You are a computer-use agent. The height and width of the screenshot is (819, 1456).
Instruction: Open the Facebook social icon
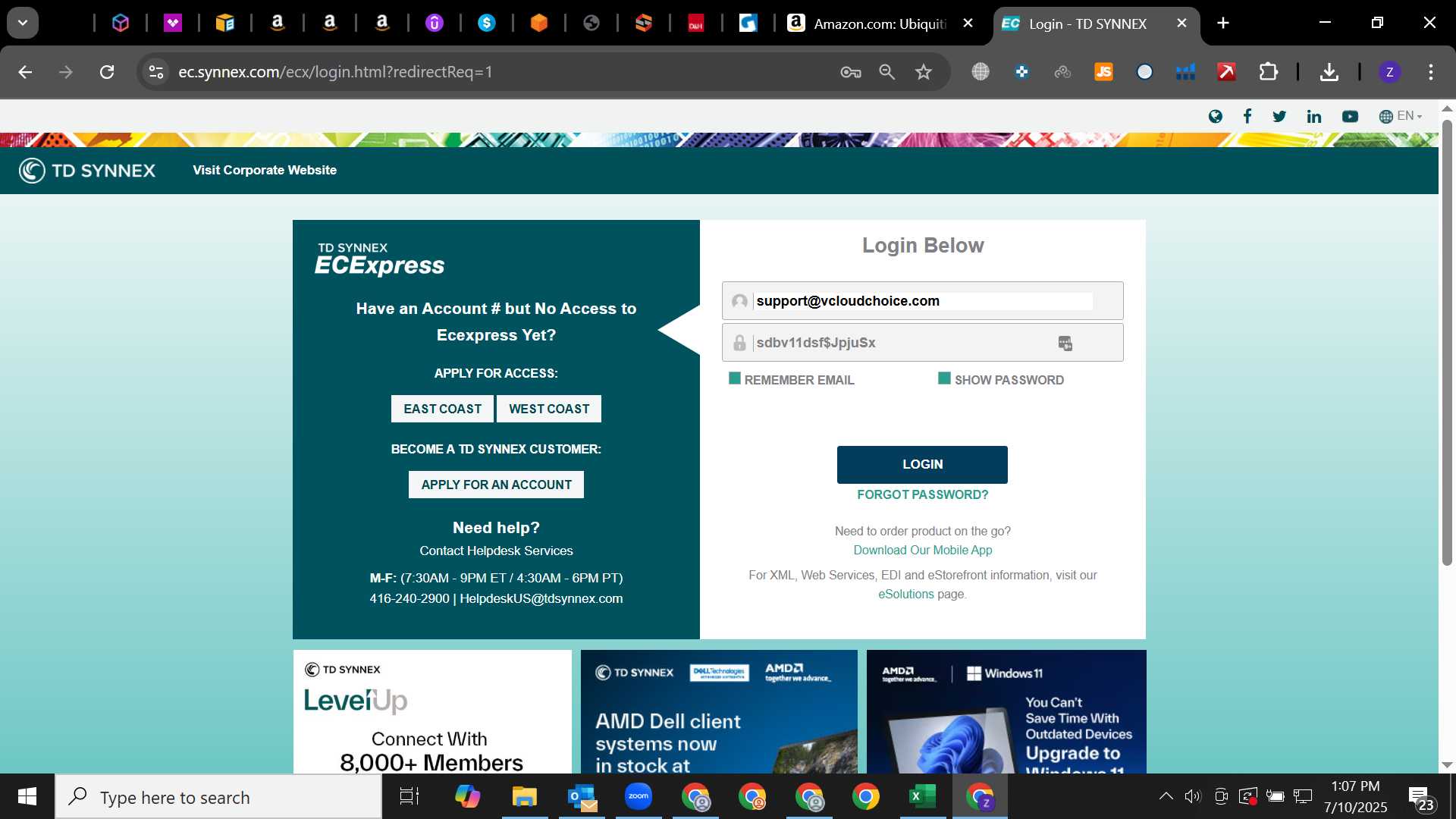1247,116
